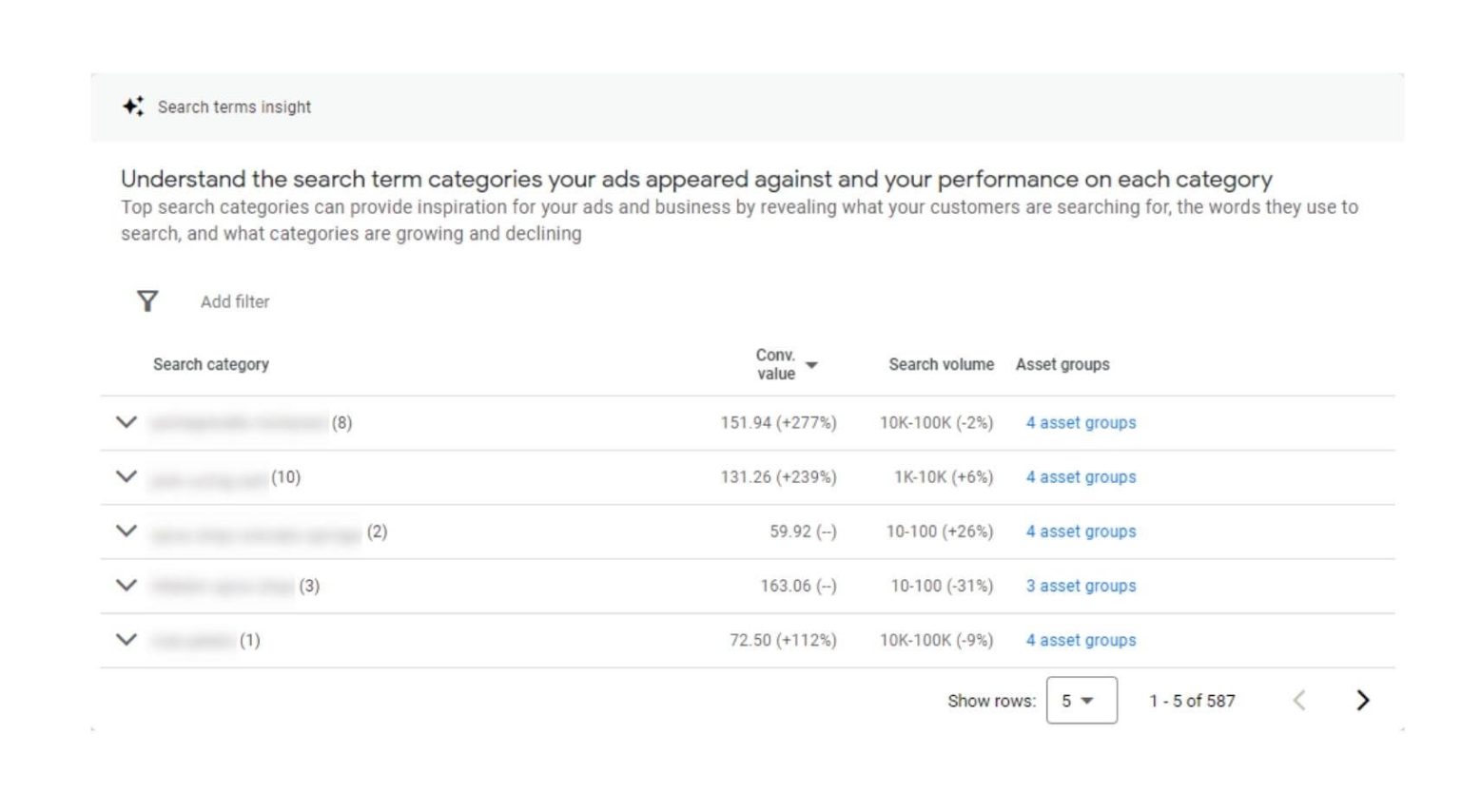Screen dimensions: 1461x812
Task: Click the Search category column header
Action: point(211,363)
